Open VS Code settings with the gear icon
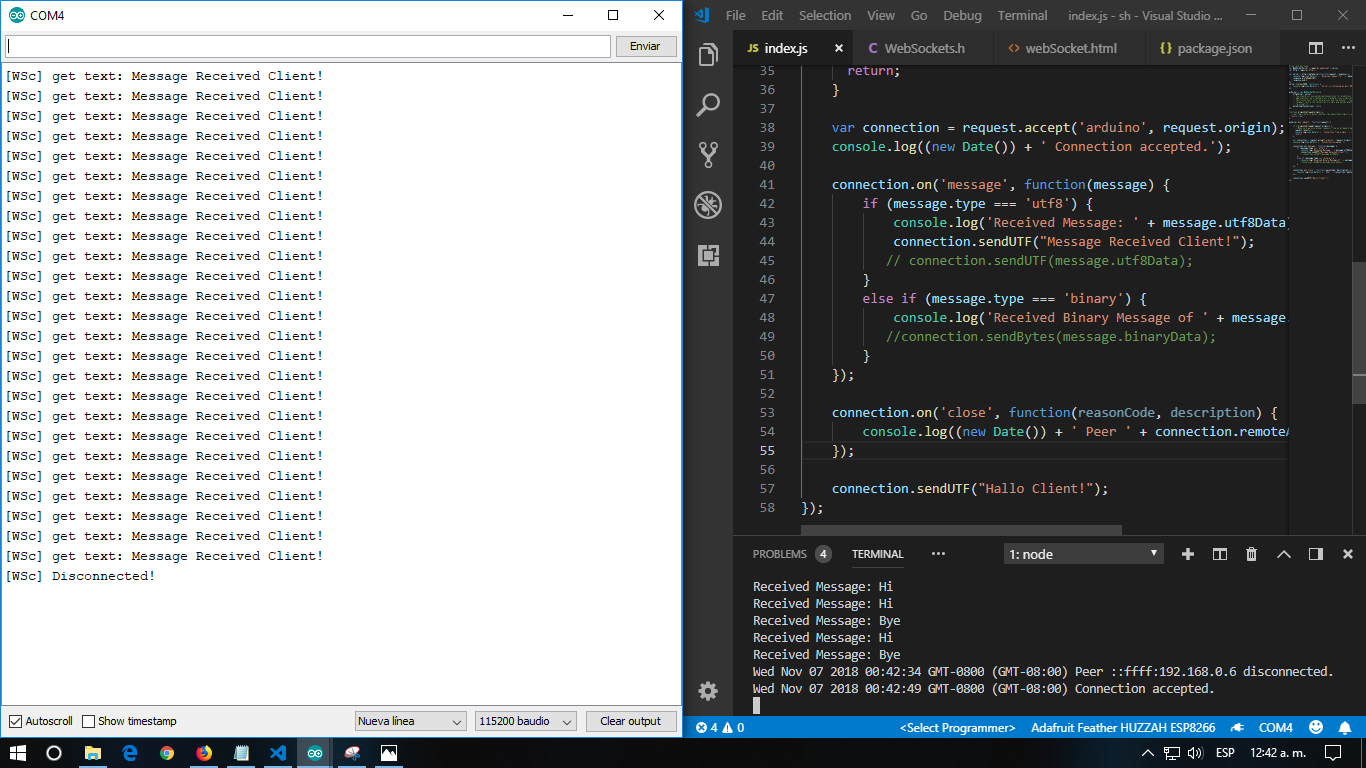Viewport: 1366px width, 768px height. tap(708, 690)
